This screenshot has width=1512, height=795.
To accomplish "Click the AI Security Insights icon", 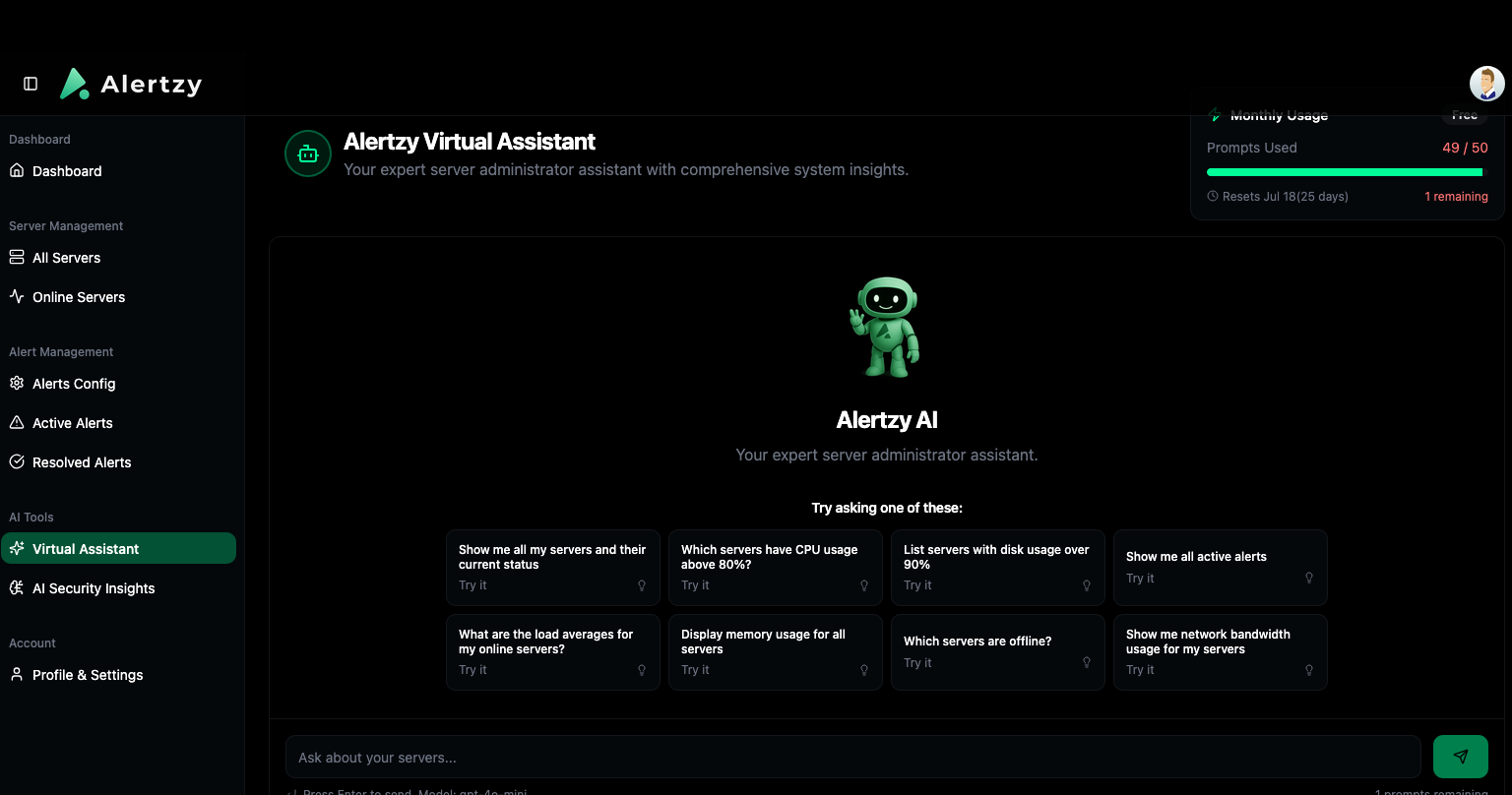I will point(17,587).
